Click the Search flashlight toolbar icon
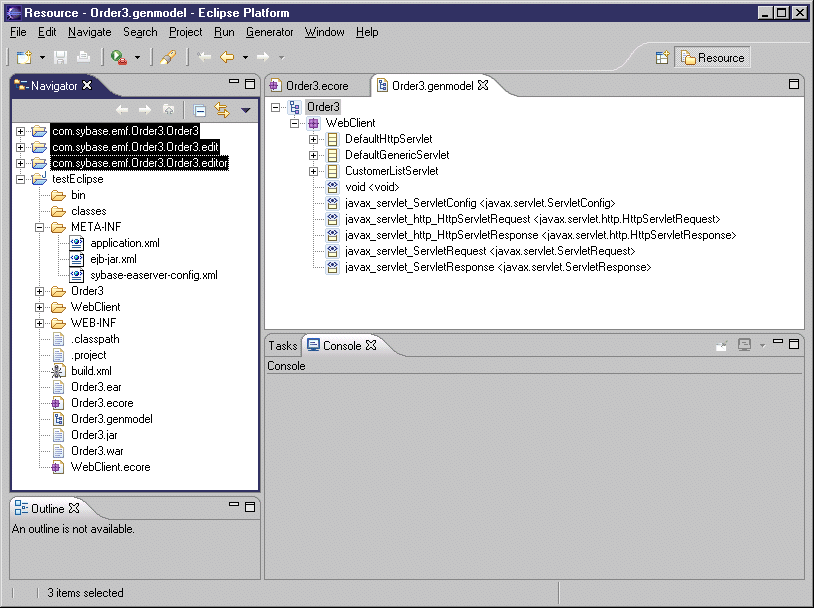 point(168,58)
